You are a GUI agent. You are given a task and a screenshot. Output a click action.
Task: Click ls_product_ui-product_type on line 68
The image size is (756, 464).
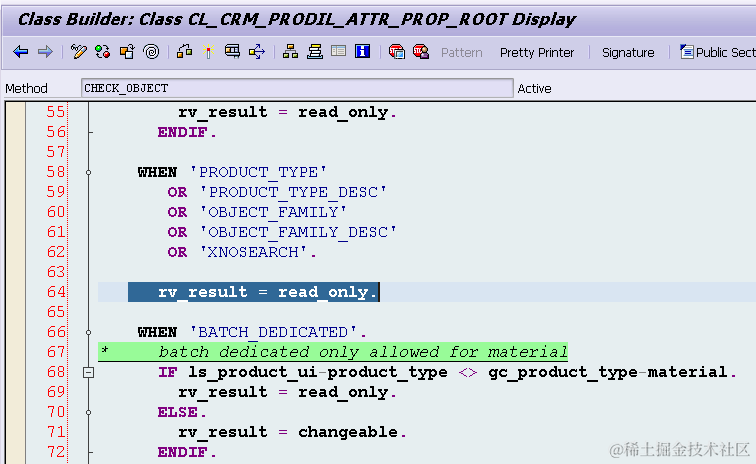[318, 372]
